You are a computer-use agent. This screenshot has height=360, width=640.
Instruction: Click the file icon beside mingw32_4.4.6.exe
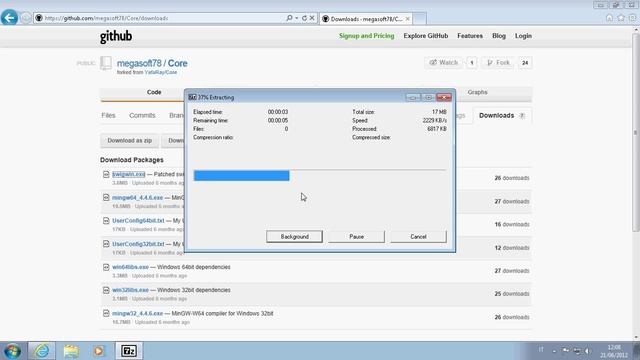[x=106, y=313]
